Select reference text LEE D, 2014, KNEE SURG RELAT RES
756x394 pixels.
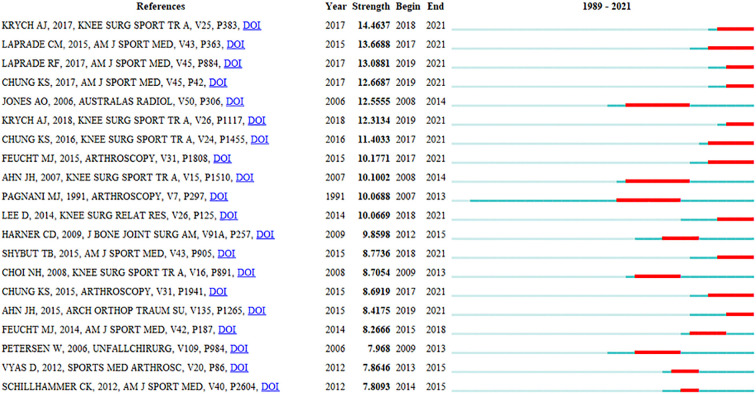coord(84,216)
